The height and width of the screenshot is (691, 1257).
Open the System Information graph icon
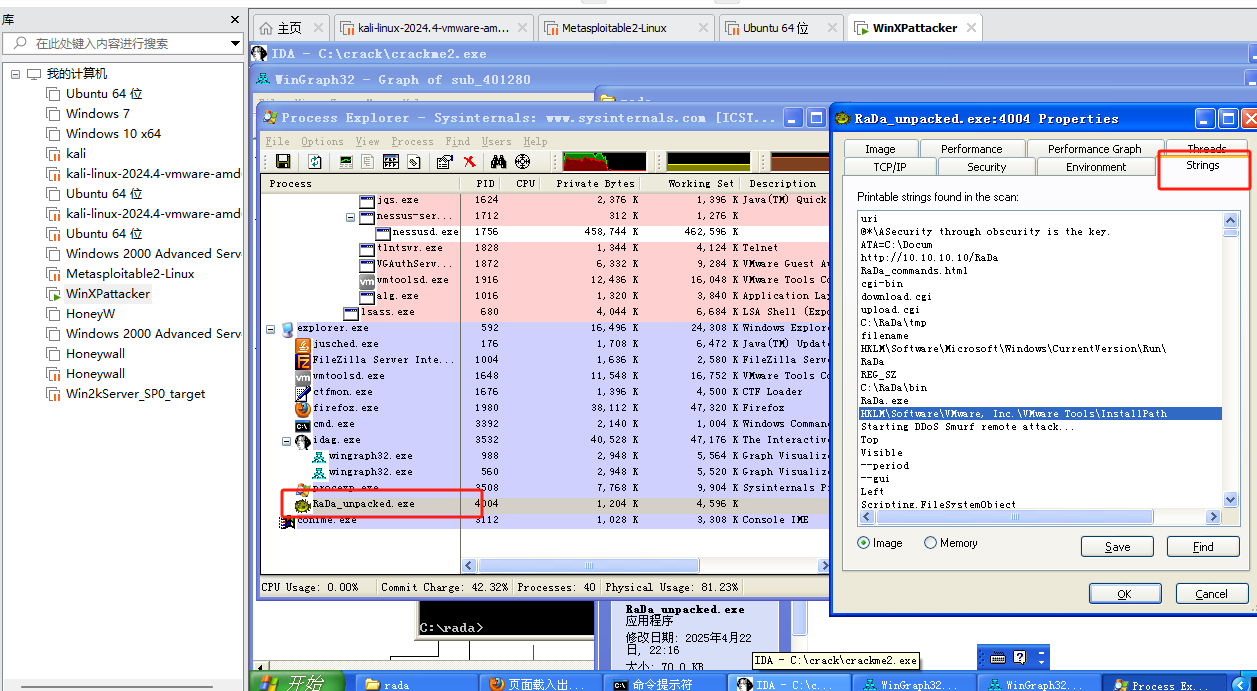click(346, 161)
